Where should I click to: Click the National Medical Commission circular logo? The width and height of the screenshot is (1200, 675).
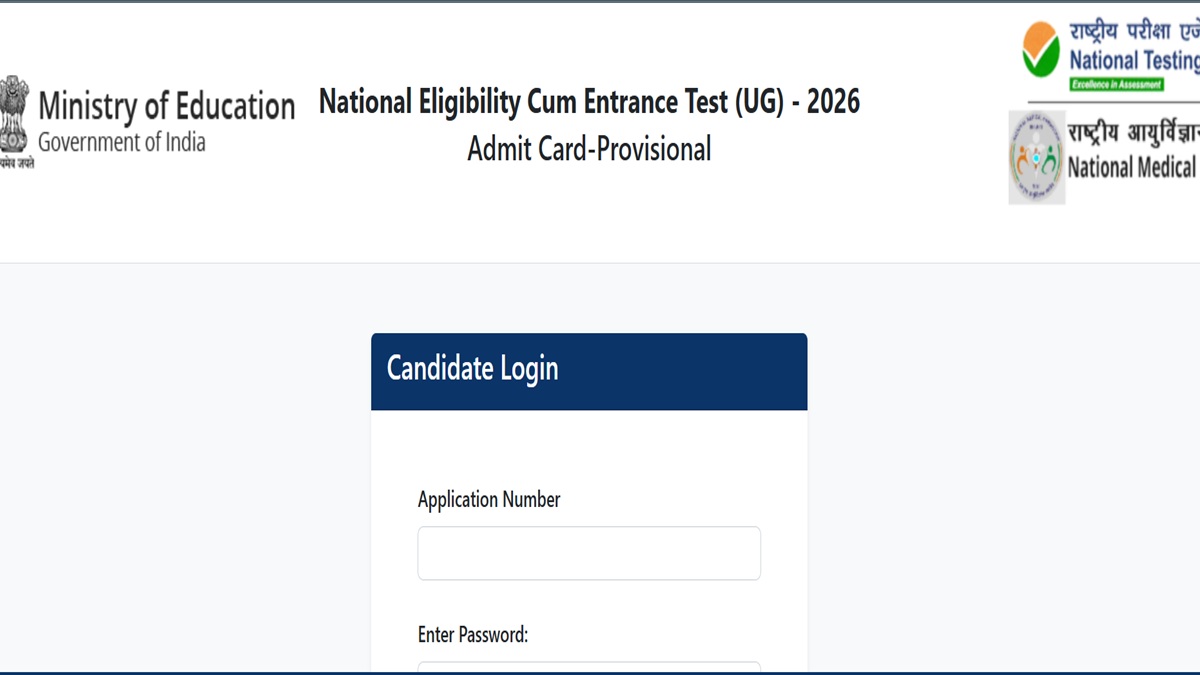click(x=1036, y=158)
